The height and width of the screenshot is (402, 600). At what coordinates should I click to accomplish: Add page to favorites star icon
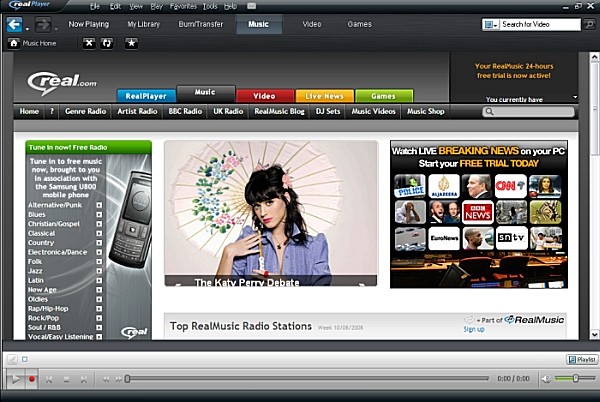131,43
